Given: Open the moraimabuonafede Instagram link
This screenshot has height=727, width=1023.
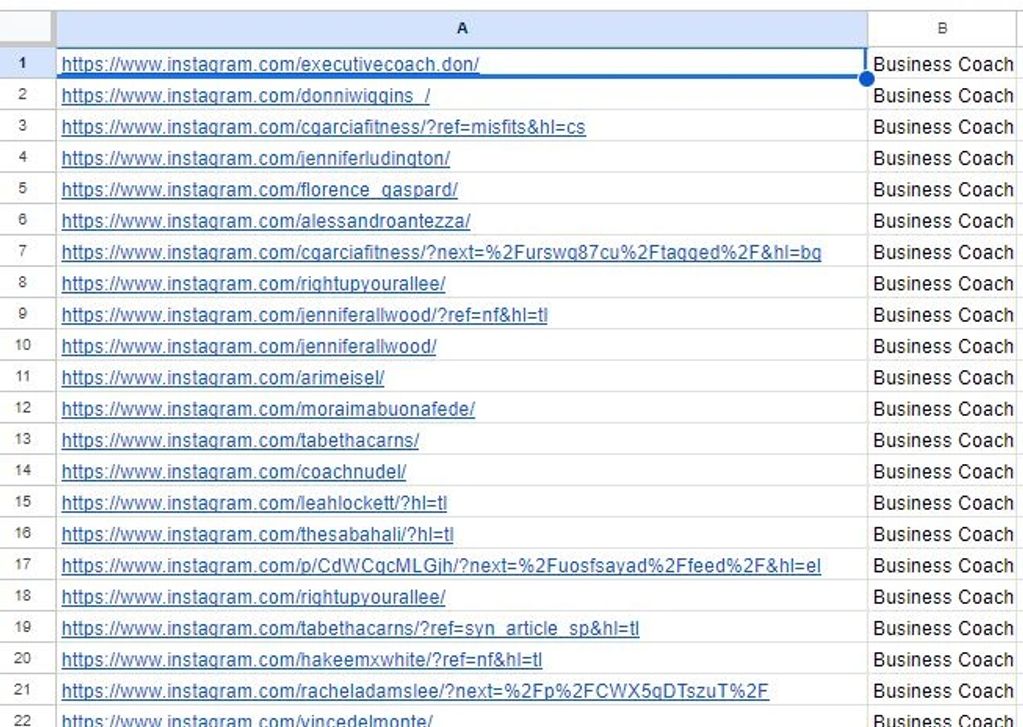Looking at the screenshot, I should pos(268,409).
